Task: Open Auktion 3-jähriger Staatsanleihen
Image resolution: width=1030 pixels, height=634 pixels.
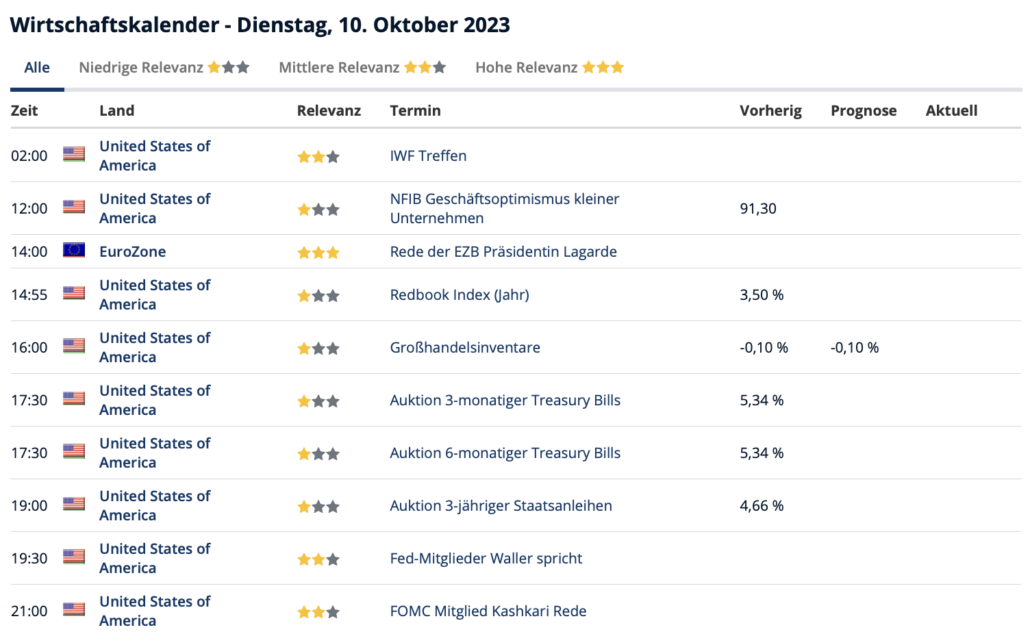Action: click(x=501, y=505)
